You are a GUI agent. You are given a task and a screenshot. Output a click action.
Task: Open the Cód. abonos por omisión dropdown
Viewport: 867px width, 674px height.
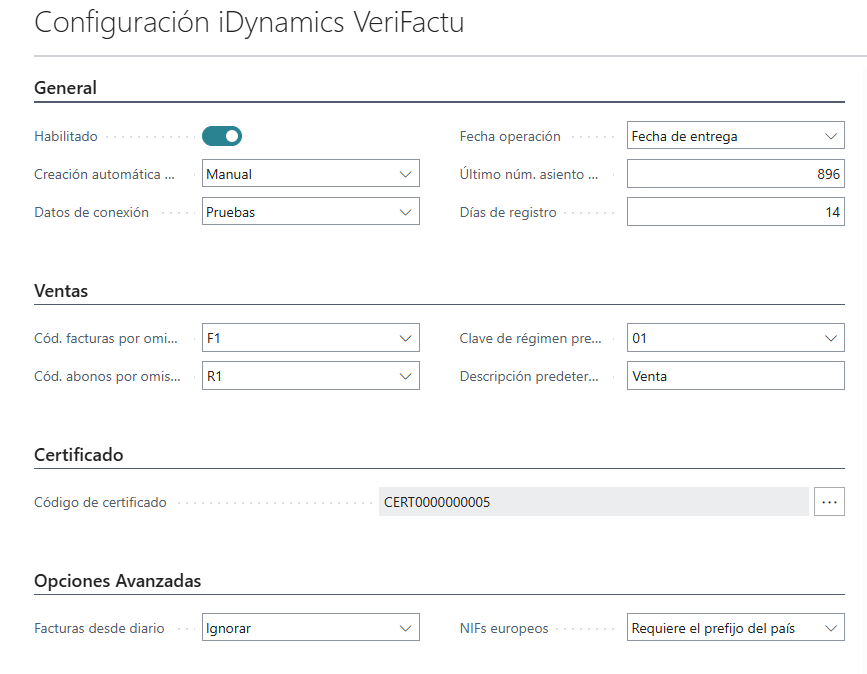pos(310,376)
